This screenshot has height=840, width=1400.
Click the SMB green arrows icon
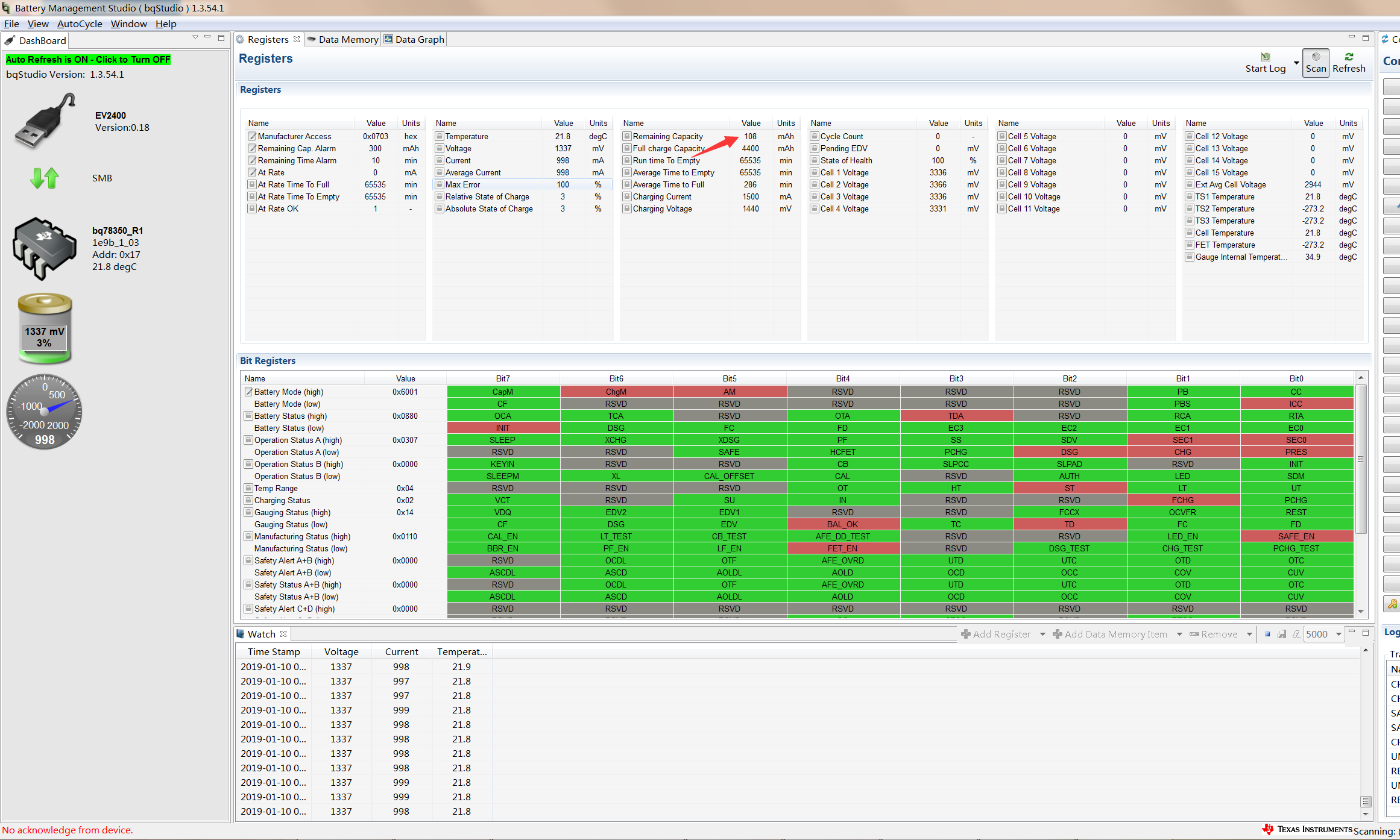click(x=45, y=178)
